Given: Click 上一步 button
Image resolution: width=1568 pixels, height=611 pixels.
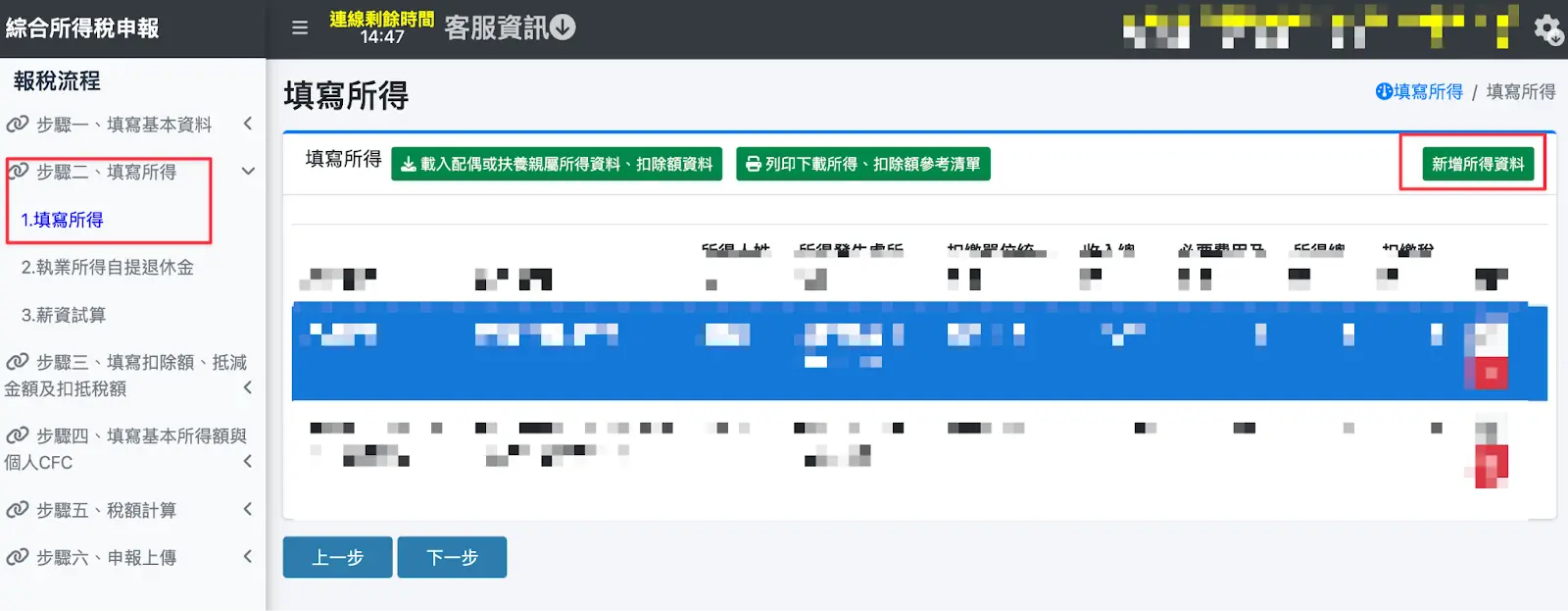Looking at the screenshot, I should coord(338,557).
